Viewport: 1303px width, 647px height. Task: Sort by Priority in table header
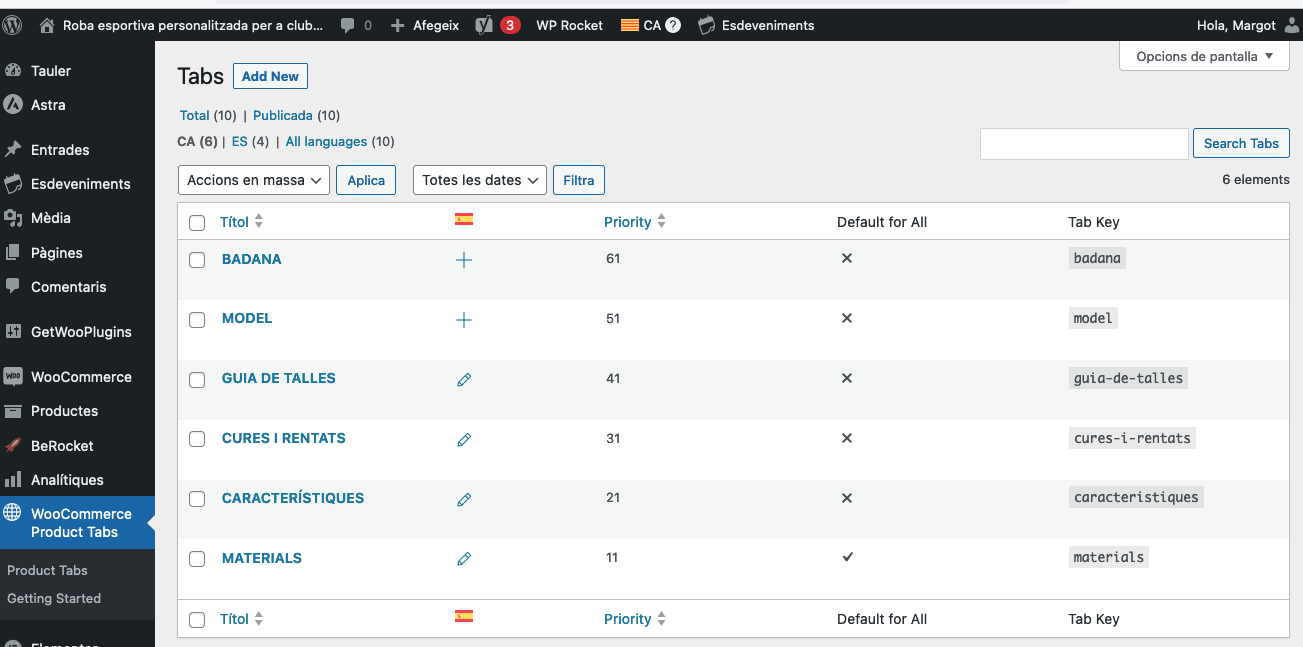coord(635,222)
